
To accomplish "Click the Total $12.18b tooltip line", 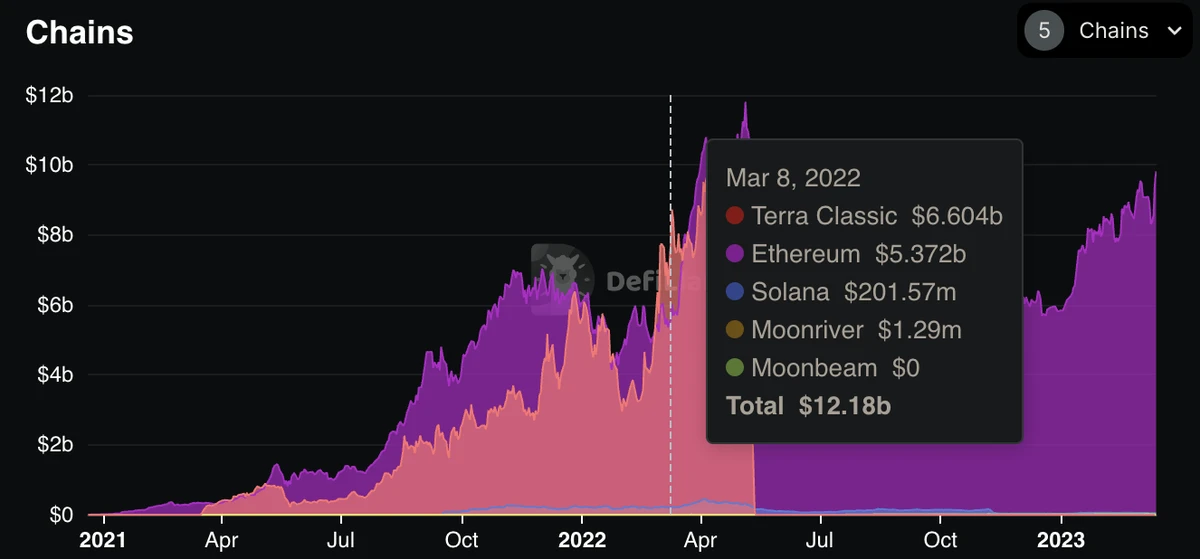I will [808, 406].
